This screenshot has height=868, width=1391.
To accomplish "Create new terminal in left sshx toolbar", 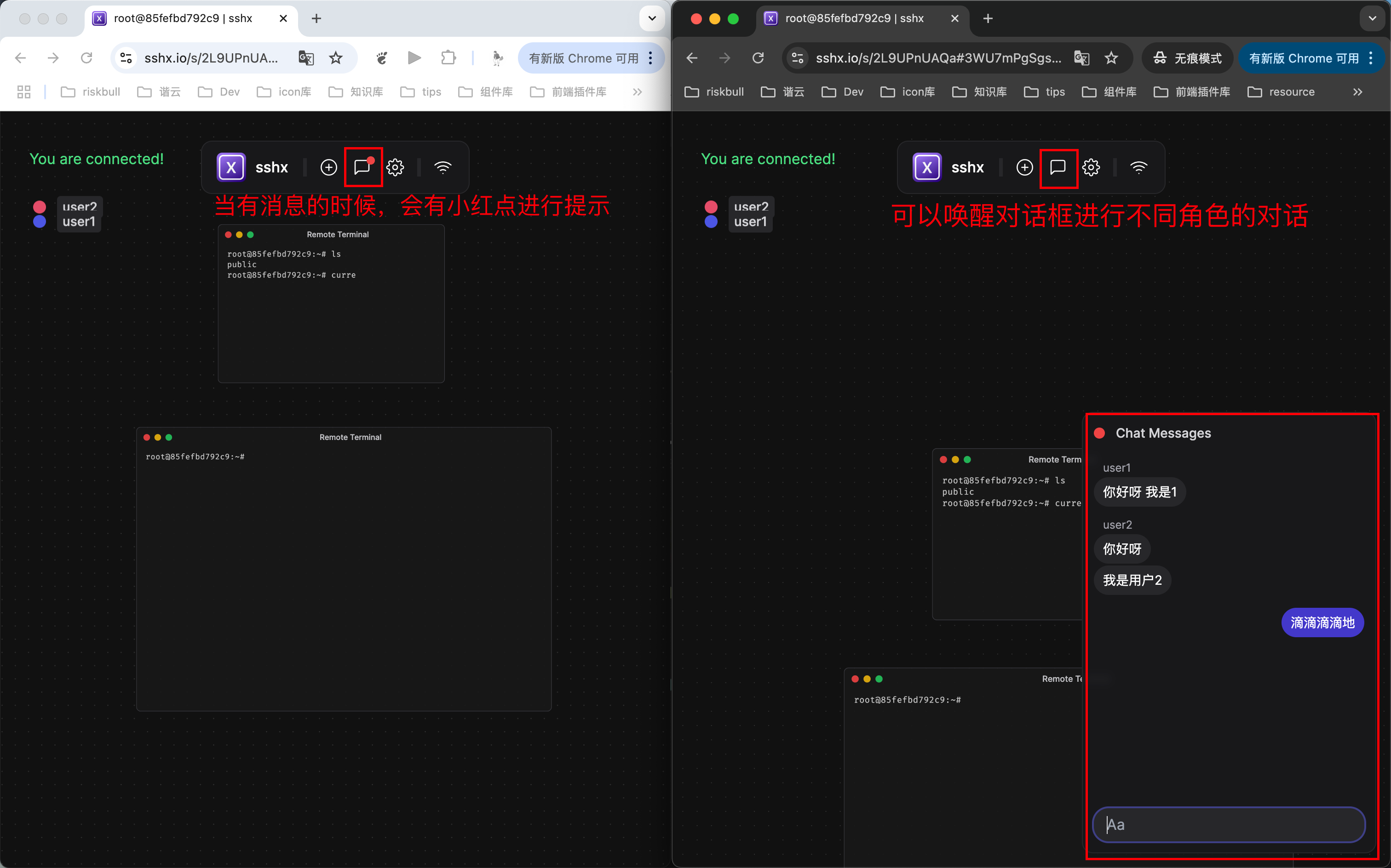I will [328, 167].
